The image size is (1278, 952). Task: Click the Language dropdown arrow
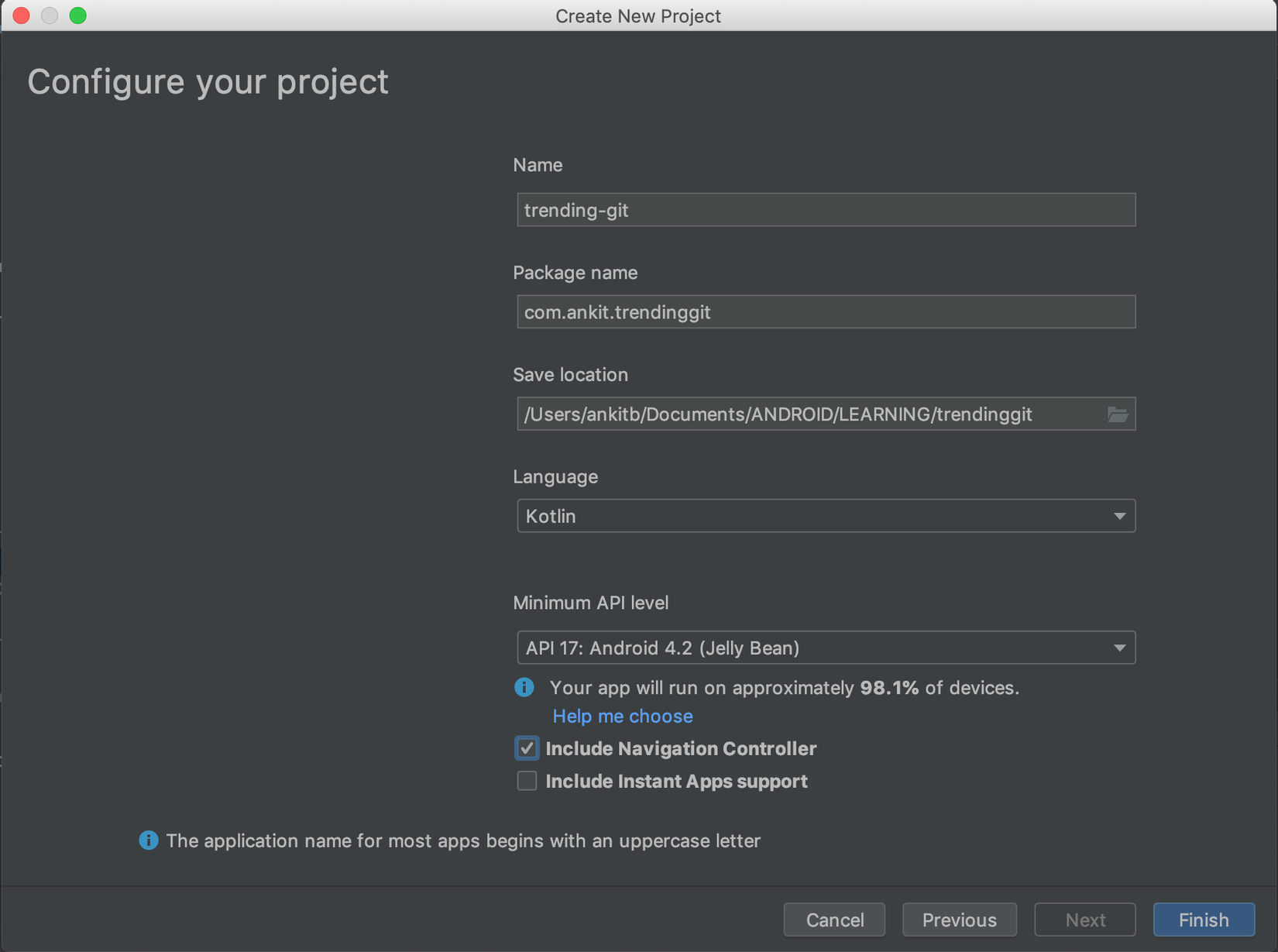tap(1119, 517)
